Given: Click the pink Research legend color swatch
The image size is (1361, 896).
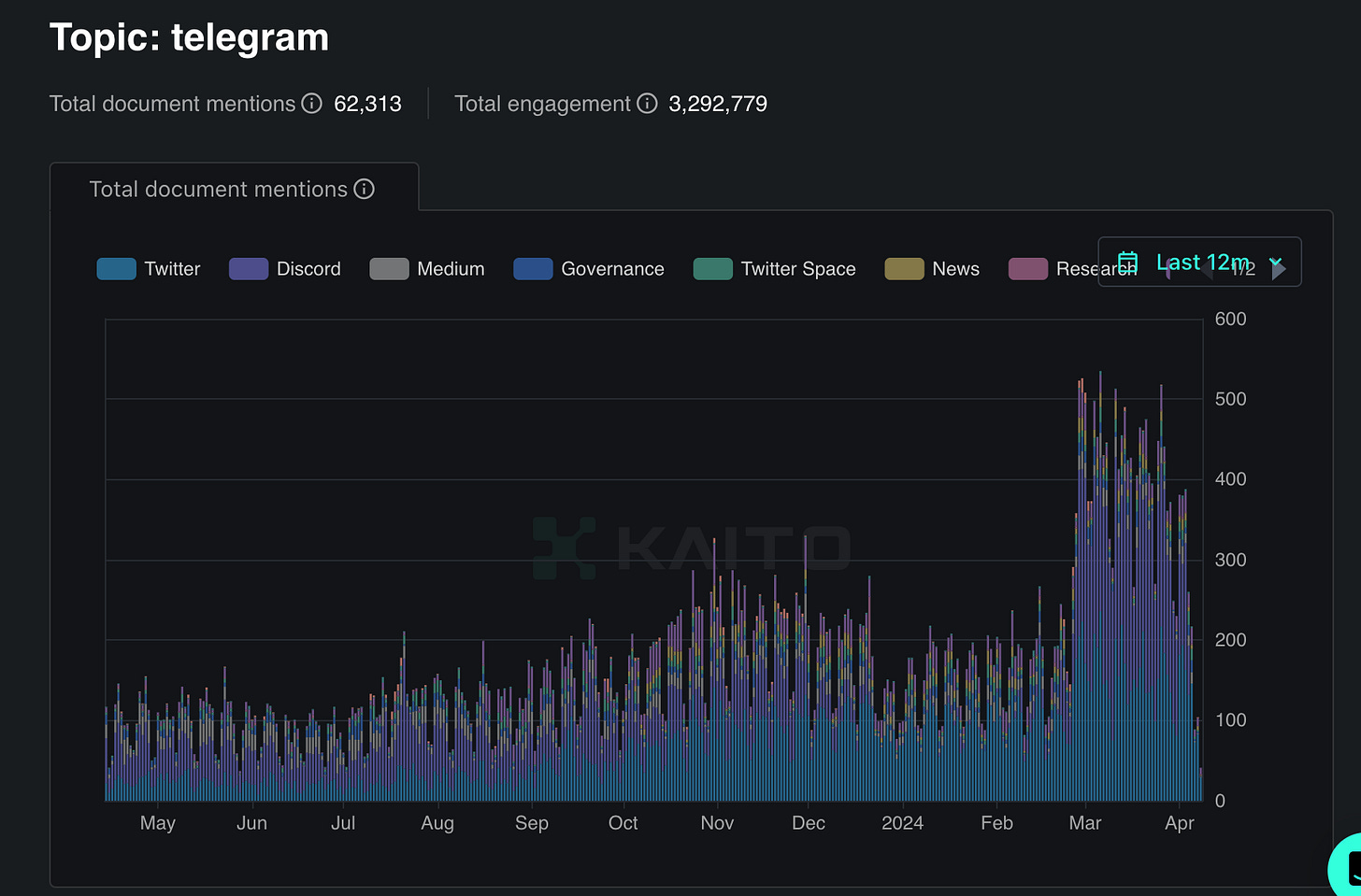Looking at the screenshot, I should (x=1028, y=269).
